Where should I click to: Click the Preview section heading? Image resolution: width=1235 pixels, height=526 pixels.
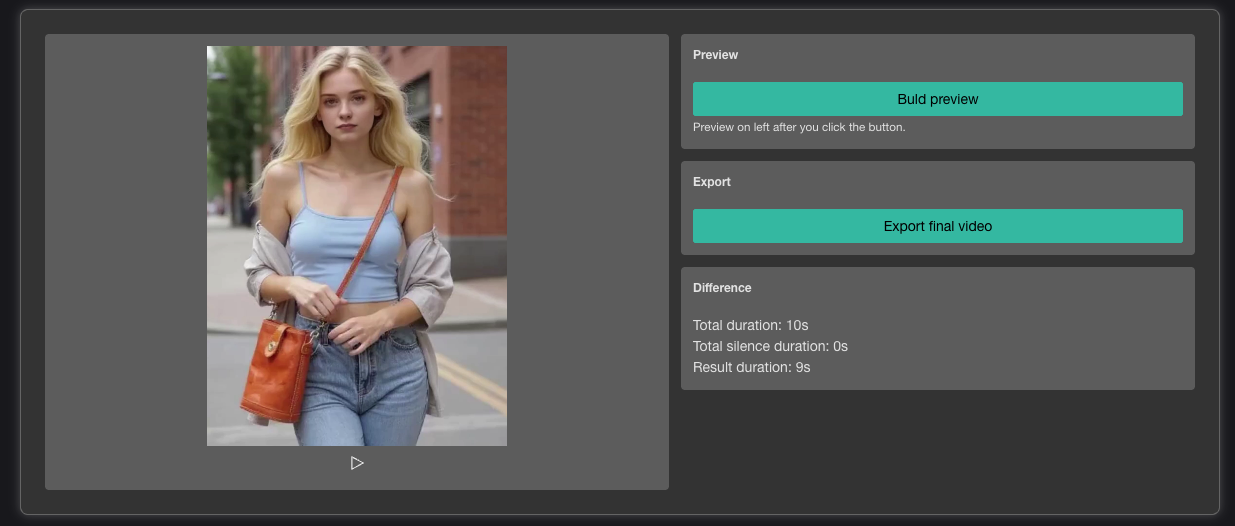[715, 55]
